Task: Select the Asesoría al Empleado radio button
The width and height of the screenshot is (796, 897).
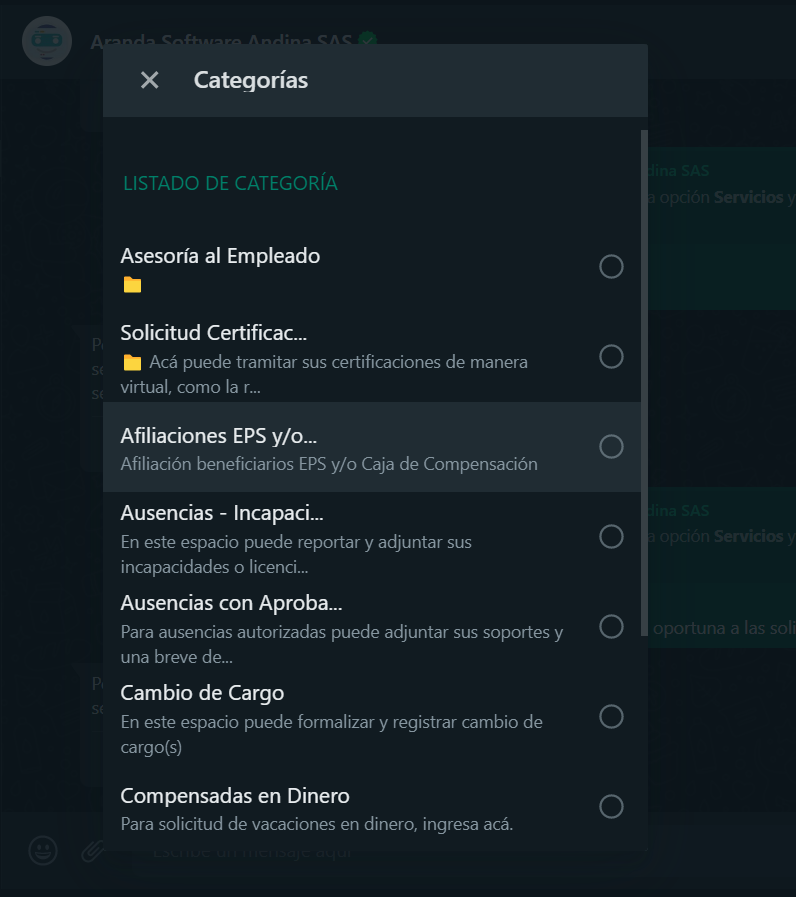Action: coord(611,267)
